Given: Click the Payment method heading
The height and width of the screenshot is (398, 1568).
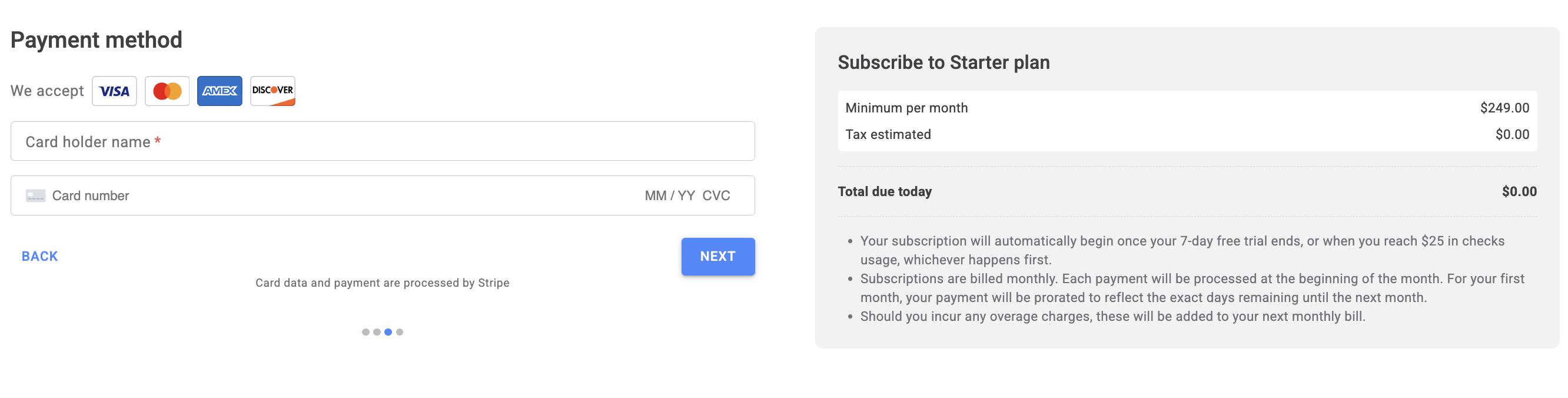Looking at the screenshot, I should [x=96, y=40].
